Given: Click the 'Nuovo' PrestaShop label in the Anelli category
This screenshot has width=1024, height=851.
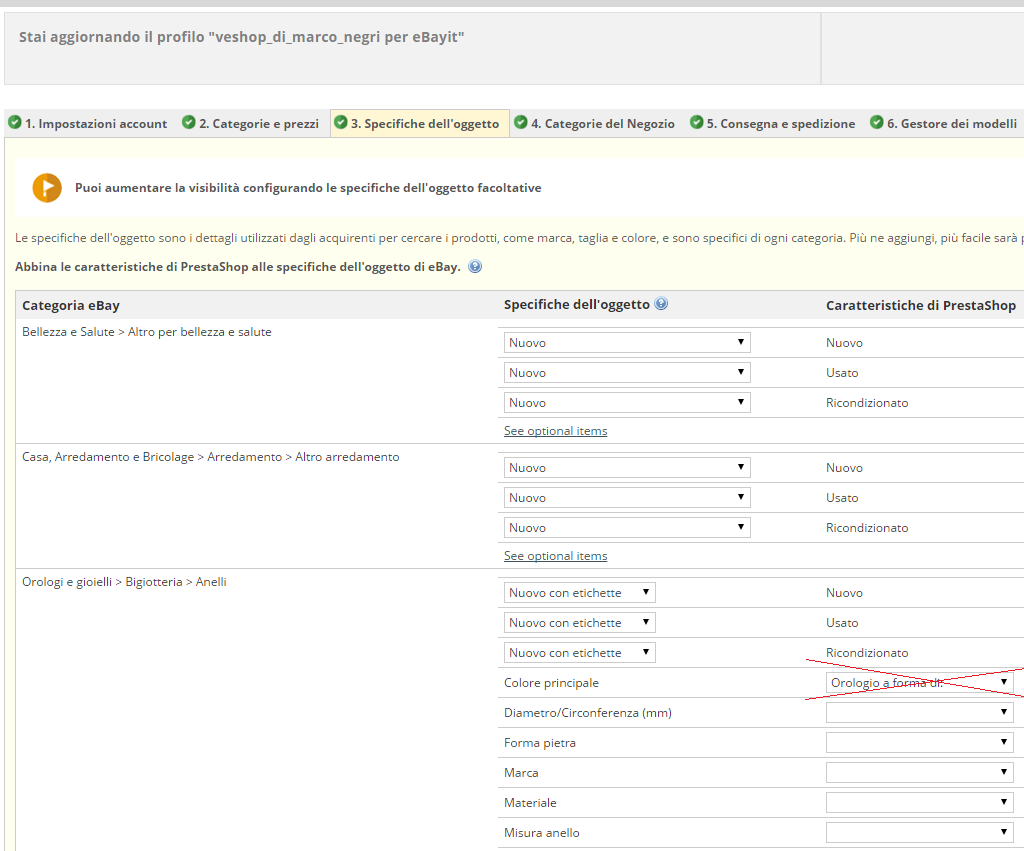Looking at the screenshot, I should pyautogui.click(x=844, y=593).
